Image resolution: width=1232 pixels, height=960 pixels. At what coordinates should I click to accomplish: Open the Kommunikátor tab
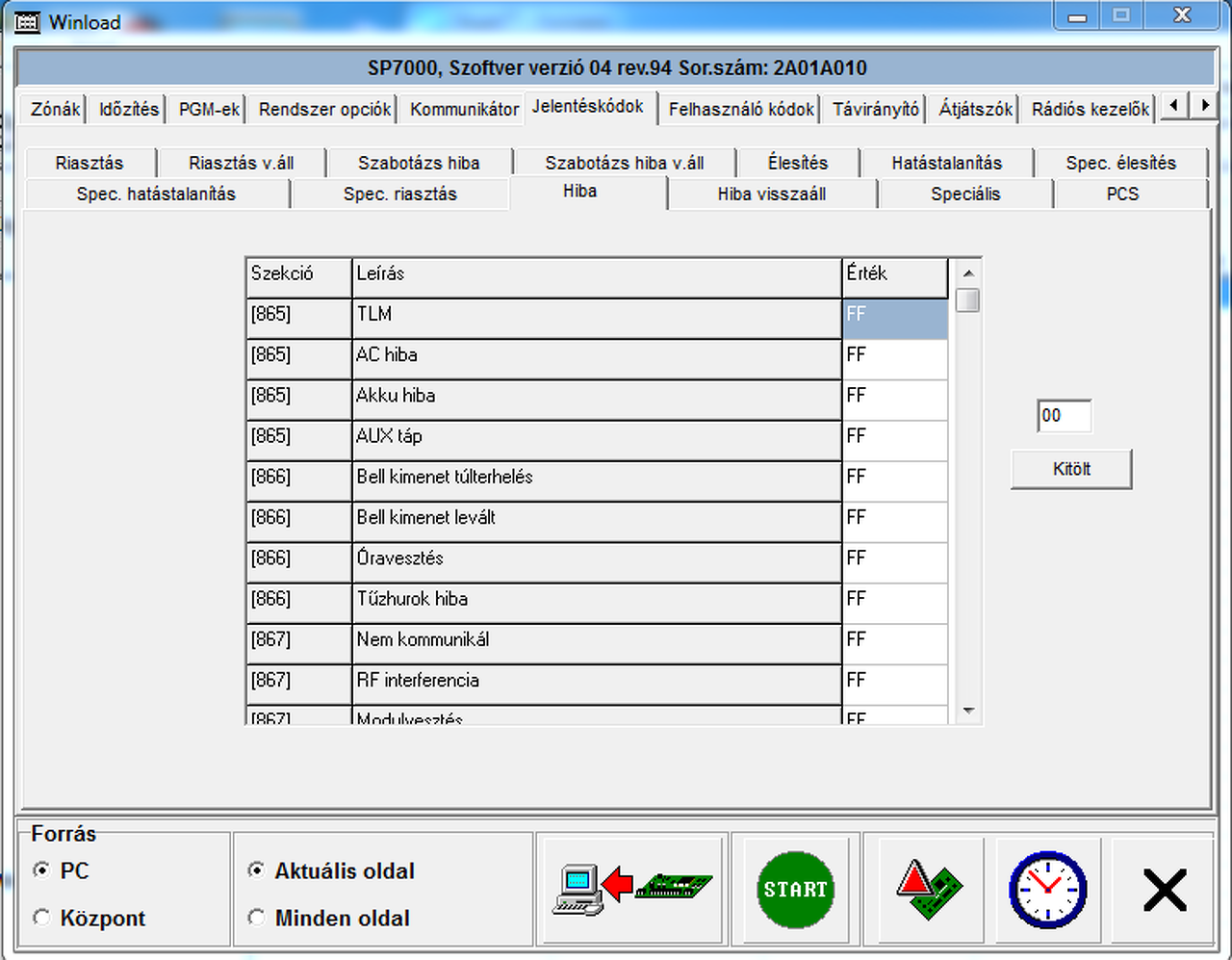[464, 109]
